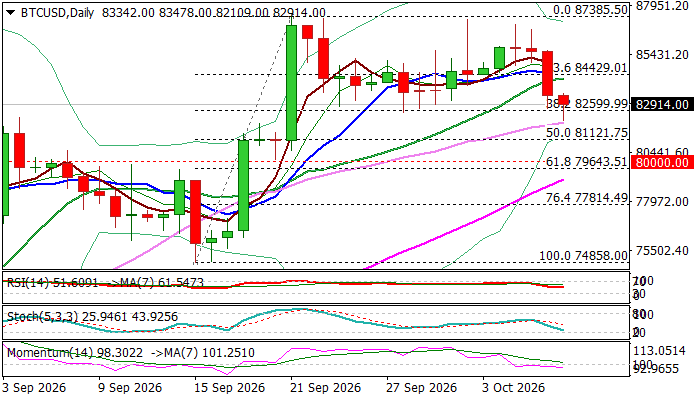Click the 87951.20 price scale value
This screenshot has width=700, height=400.
point(662,6)
